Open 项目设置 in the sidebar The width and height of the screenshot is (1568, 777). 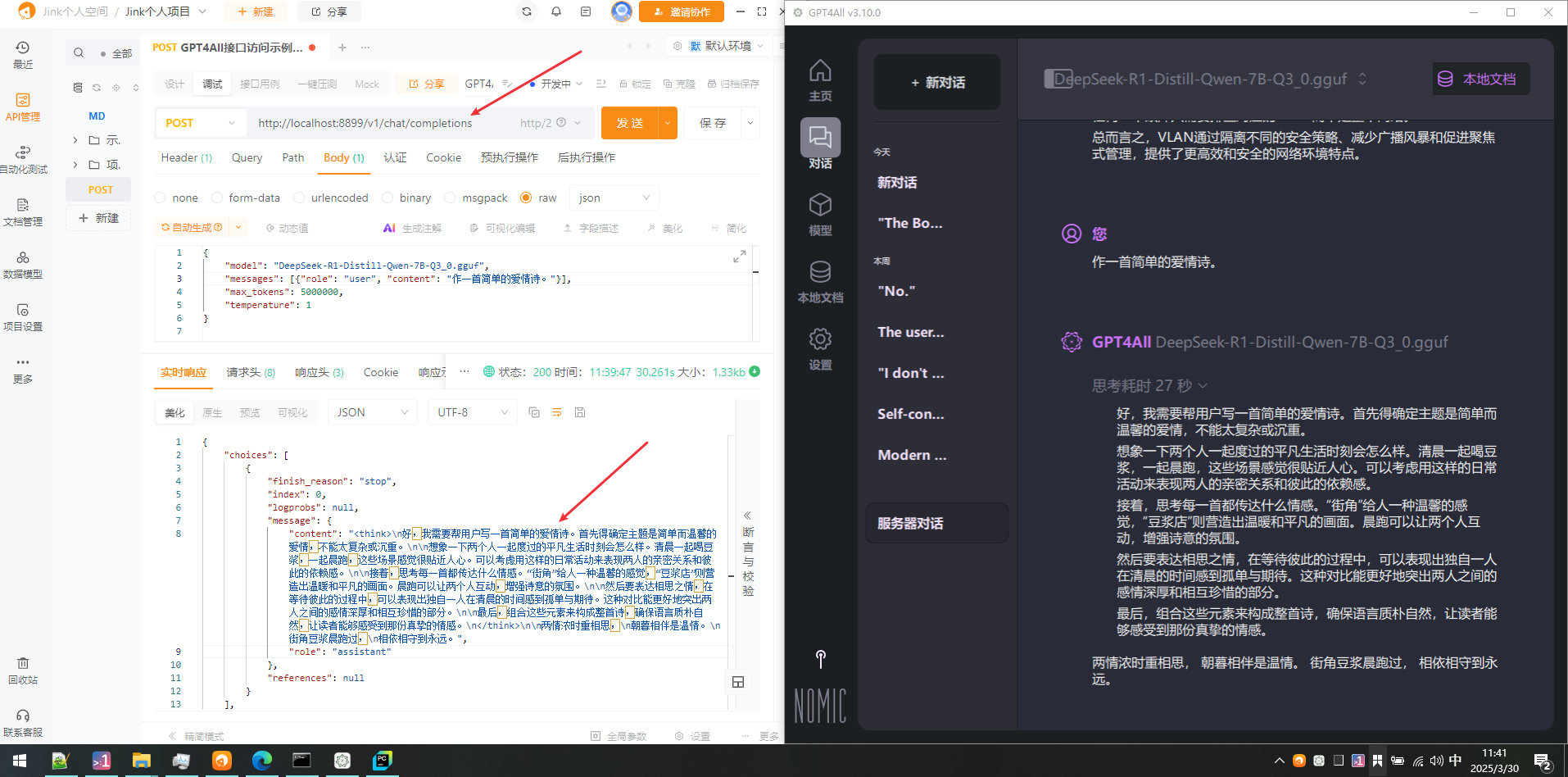[23, 317]
